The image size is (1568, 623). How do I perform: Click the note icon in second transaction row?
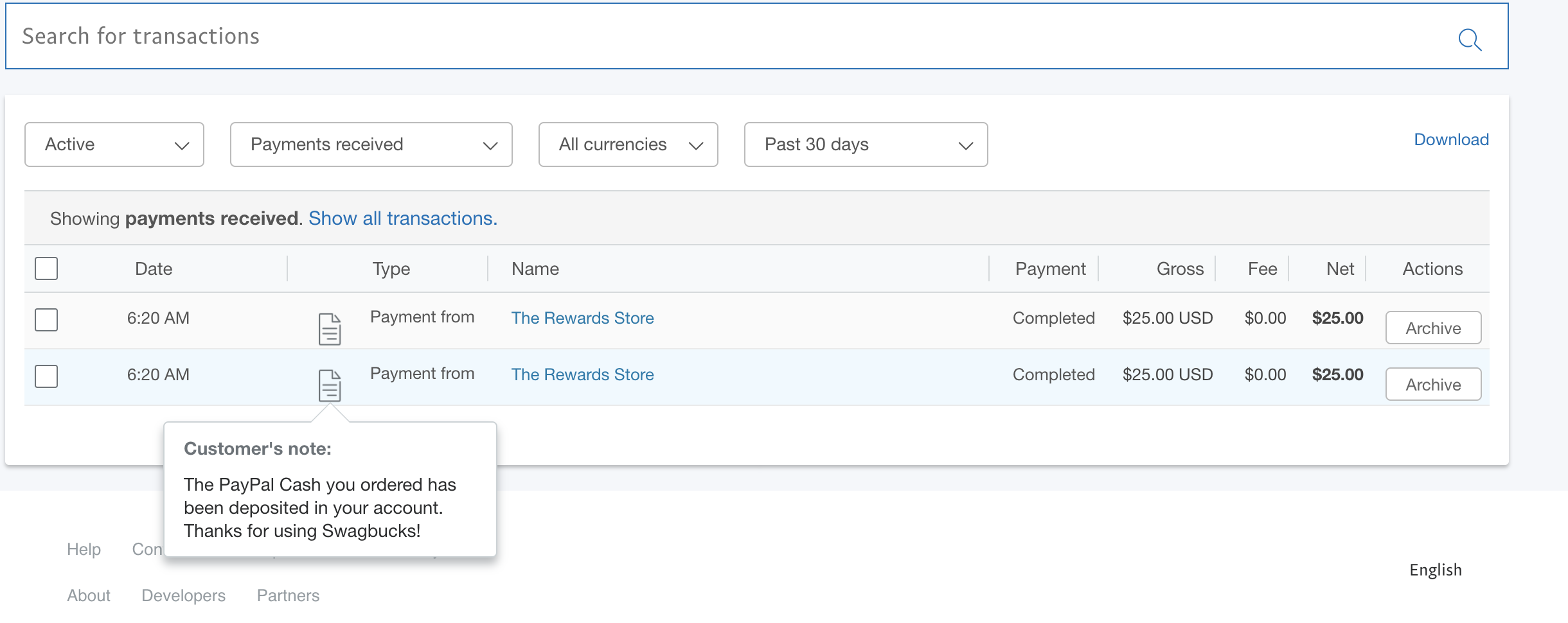click(330, 385)
